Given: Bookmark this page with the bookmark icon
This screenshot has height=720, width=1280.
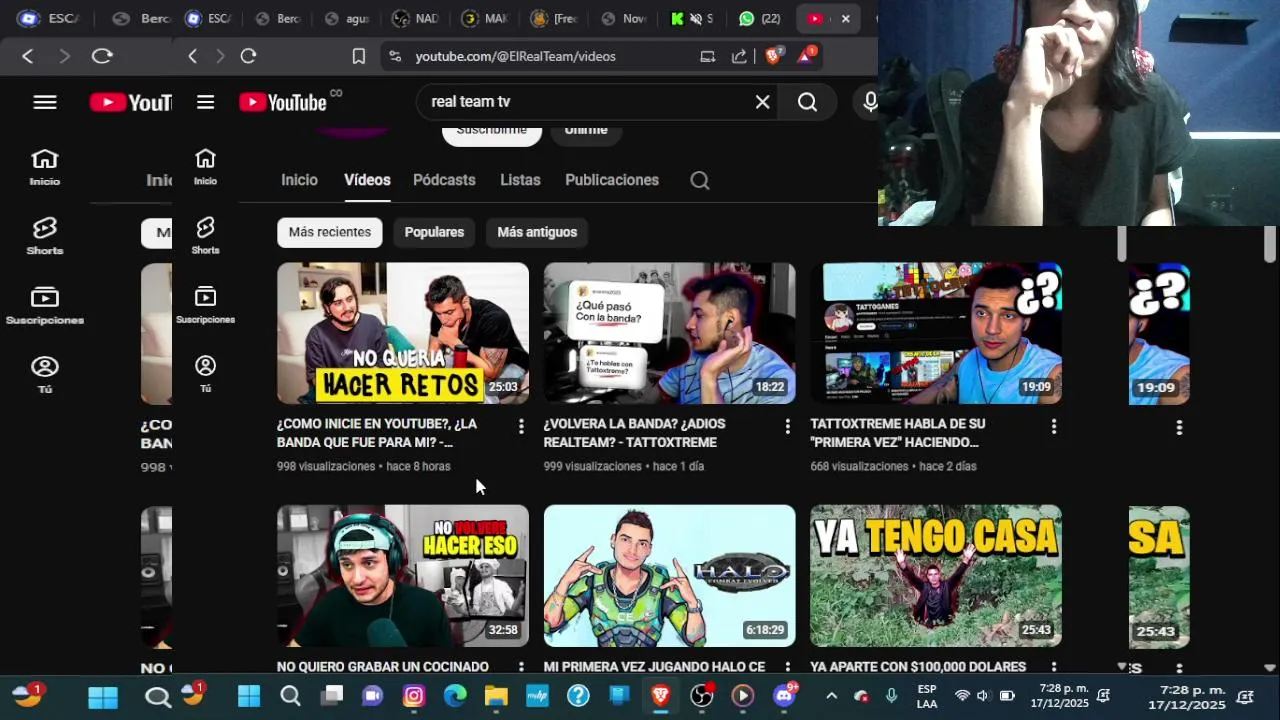Looking at the screenshot, I should [359, 57].
